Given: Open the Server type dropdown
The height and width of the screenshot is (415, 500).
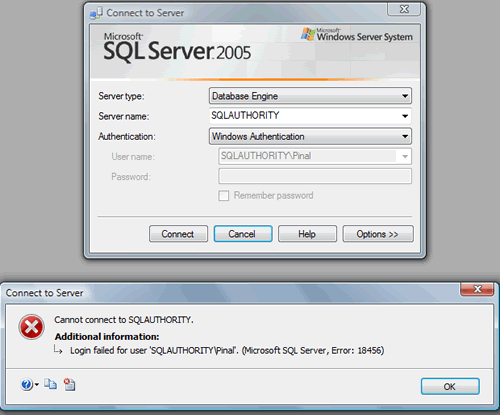Looking at the screenshot, I should [310, 96].
